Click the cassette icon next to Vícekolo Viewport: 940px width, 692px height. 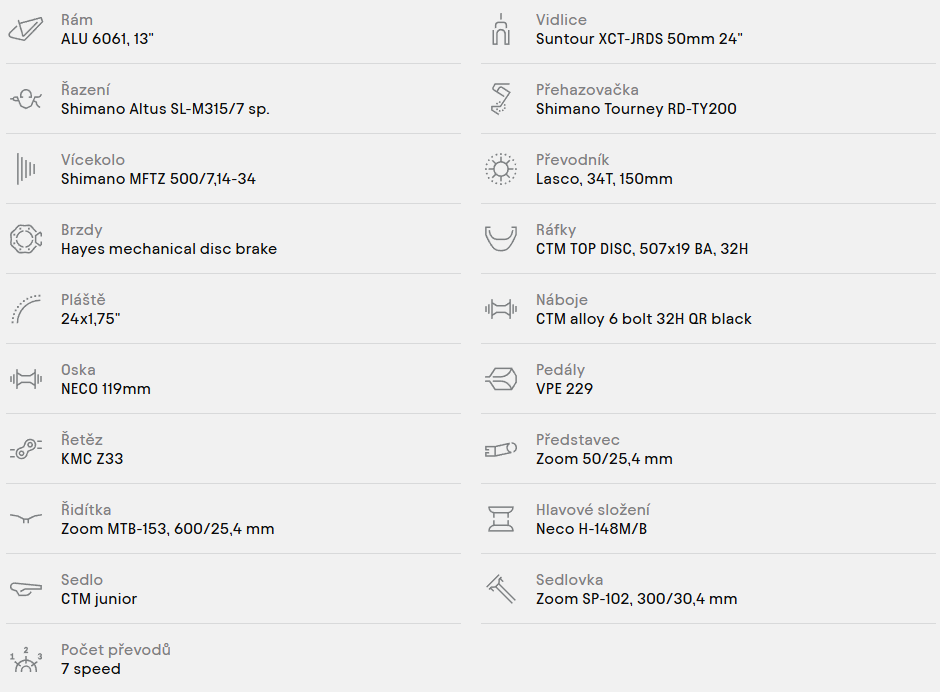26,169
